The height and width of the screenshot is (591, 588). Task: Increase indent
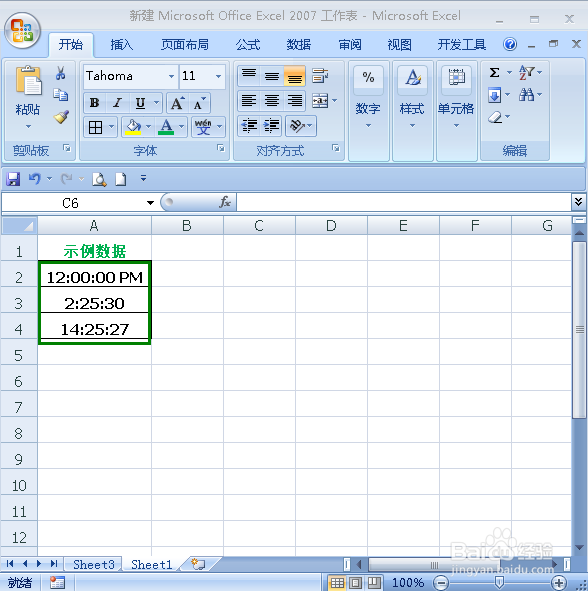272,126
